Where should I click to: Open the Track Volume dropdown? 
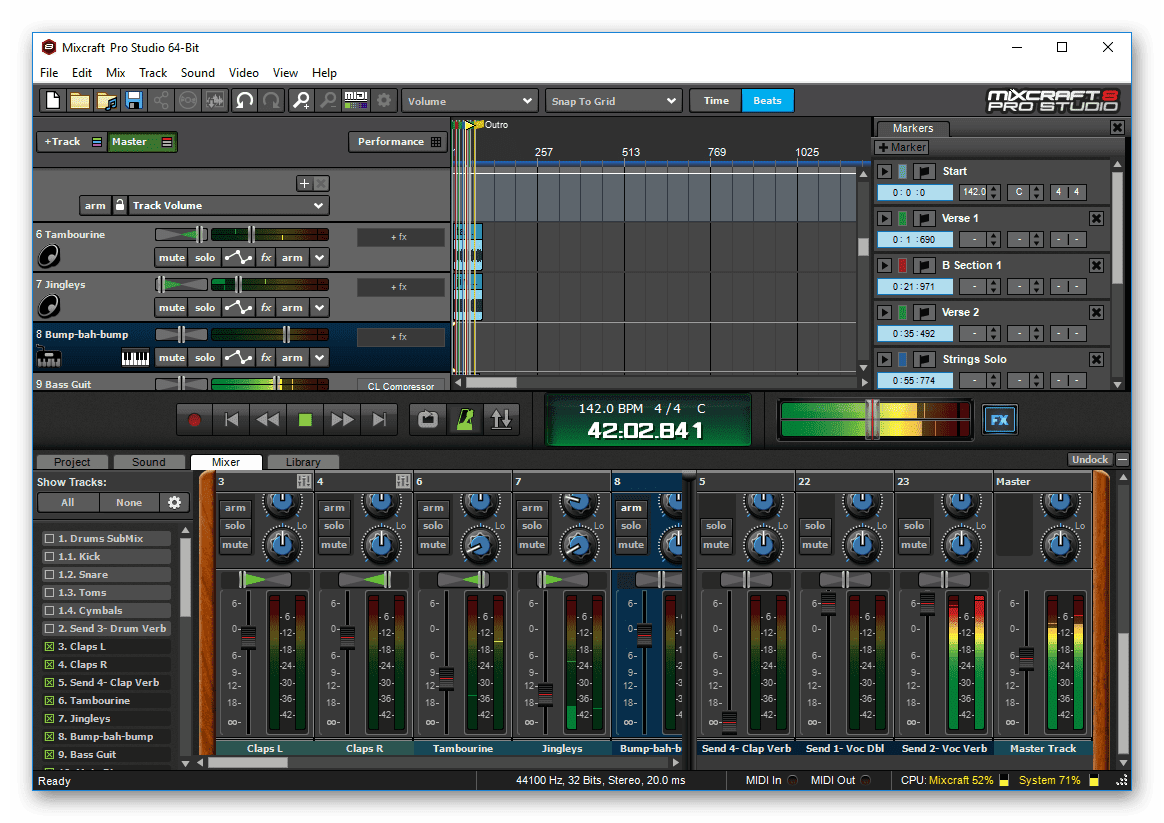229,206
